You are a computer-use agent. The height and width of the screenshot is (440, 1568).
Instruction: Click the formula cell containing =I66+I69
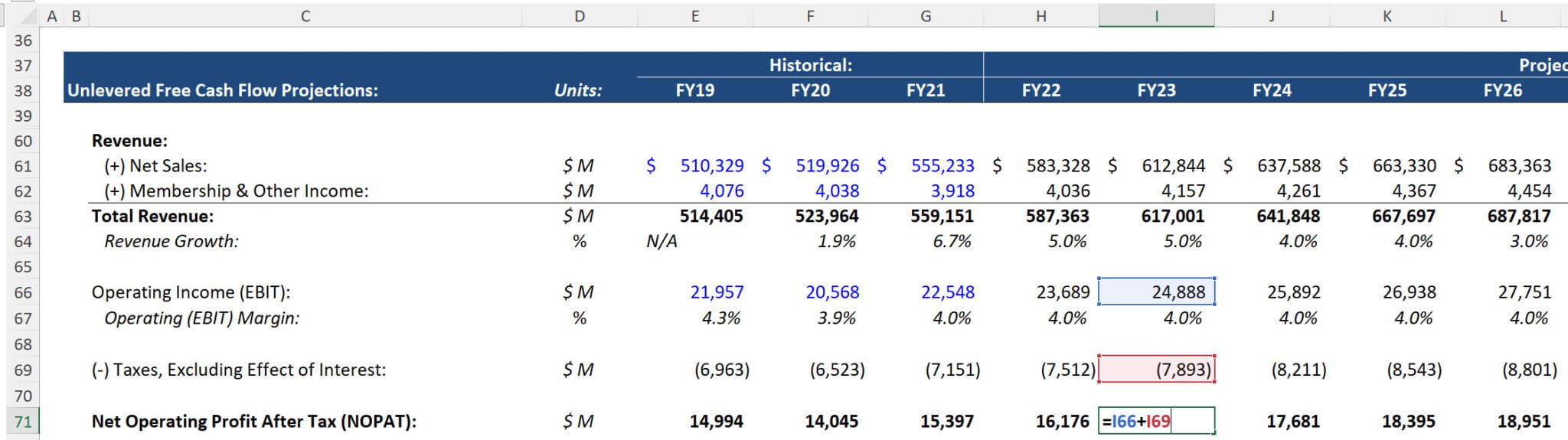(x=1155, y=421)
